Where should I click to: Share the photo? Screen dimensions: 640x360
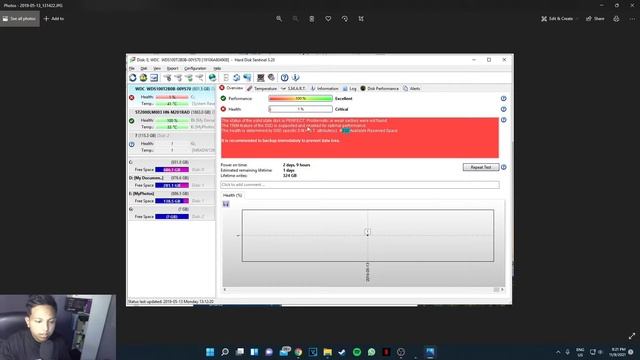pyautogui.click(x=595, y=19)
